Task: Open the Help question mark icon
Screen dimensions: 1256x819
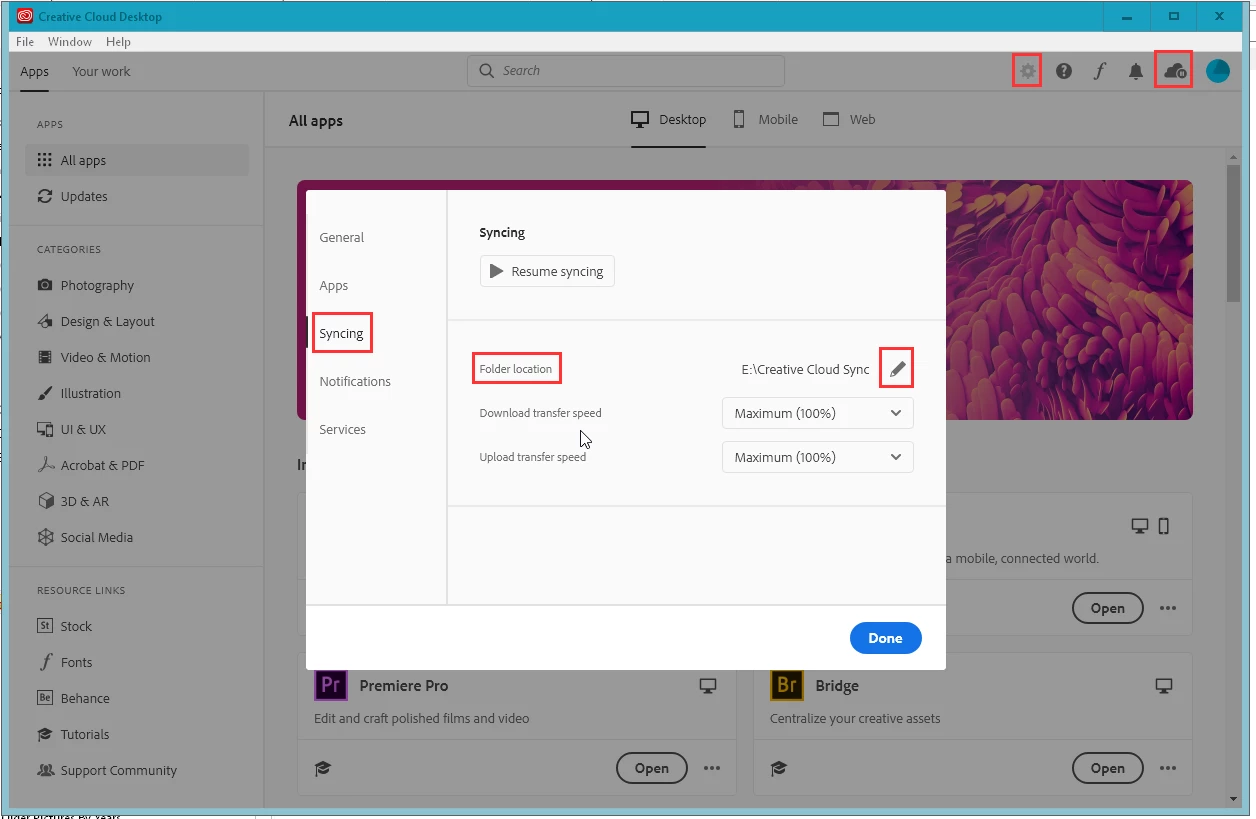Action: 1064,71
